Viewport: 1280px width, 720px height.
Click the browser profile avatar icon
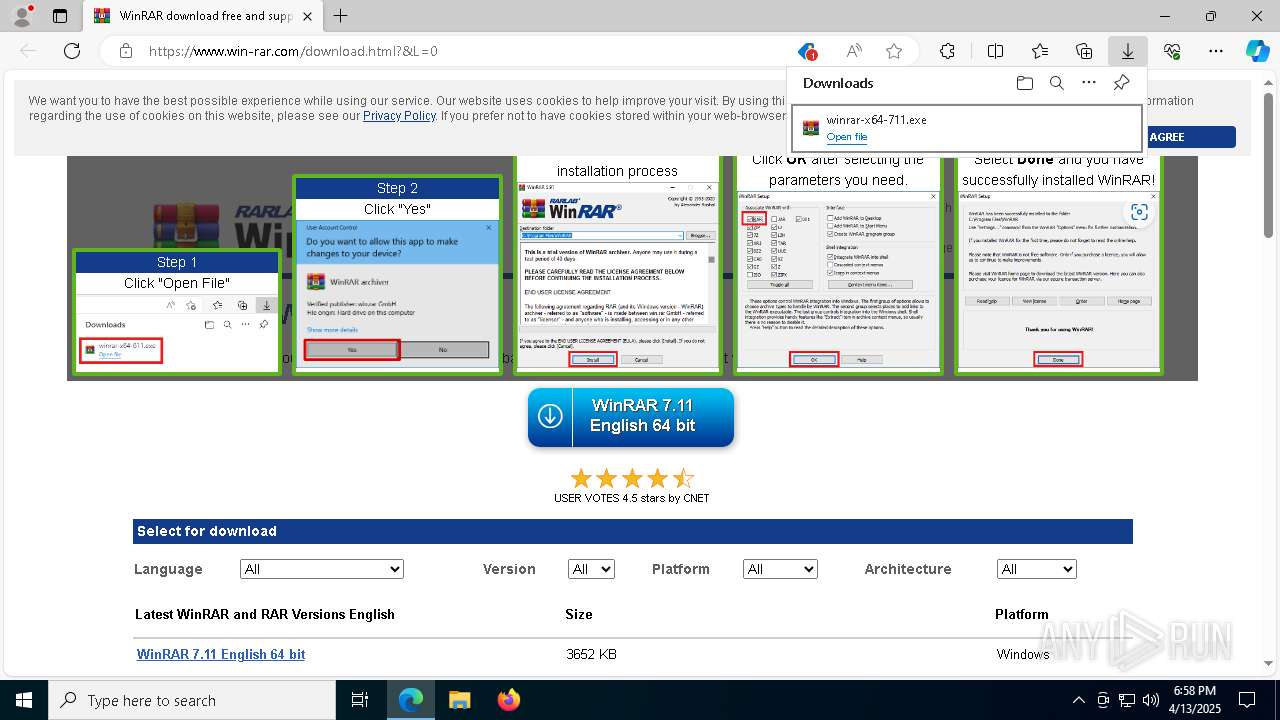[22, 16]
